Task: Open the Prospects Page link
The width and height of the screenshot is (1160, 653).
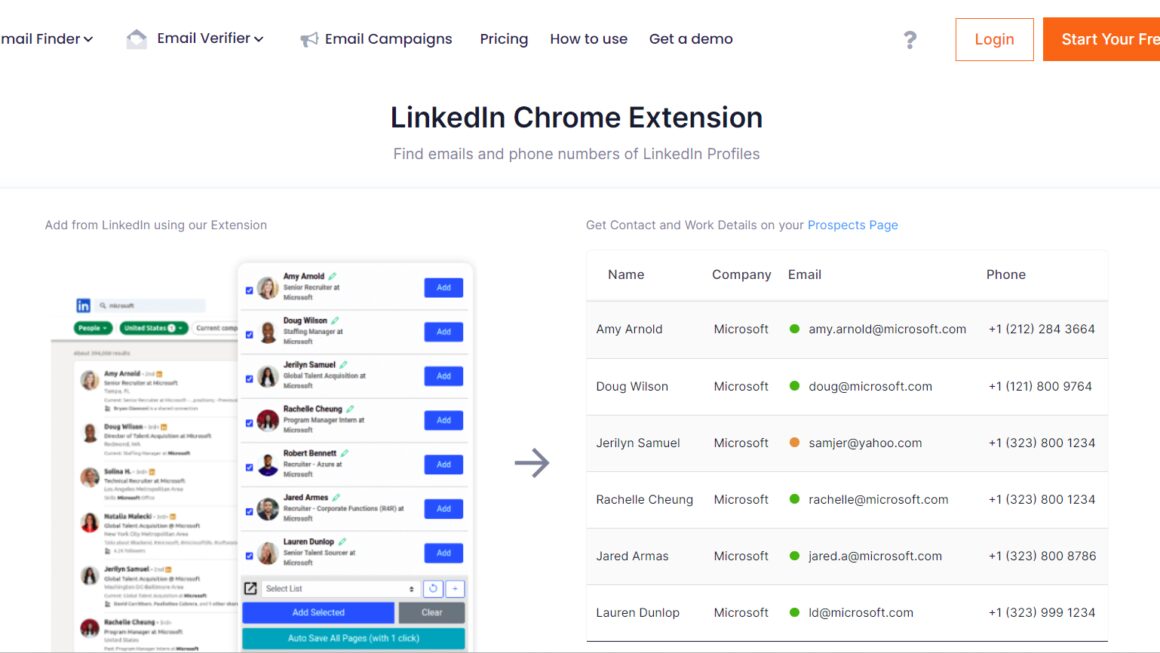Action: point(852,225)
